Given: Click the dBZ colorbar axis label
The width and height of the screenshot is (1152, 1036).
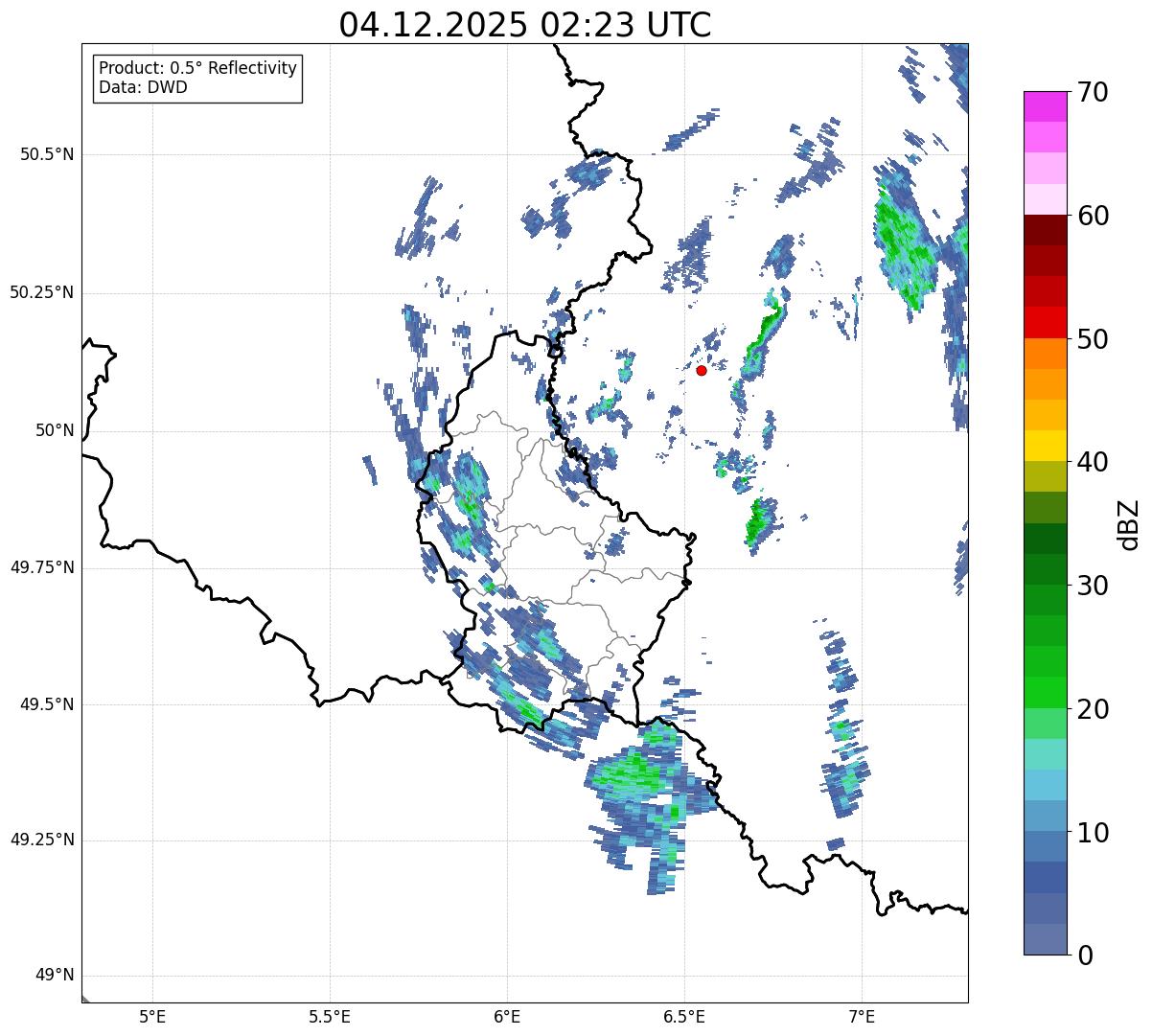Looking at the screenshot, I should pyautogui.click(x=1129, y=524).
